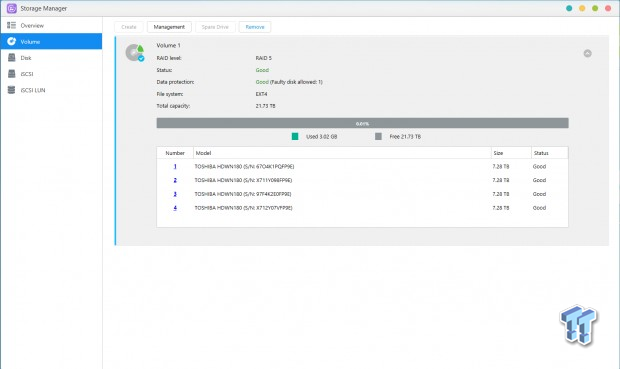Select the TOSHIBA HDWN180 model in row 3
The height and width of the screenshot is (369, 620).
243,194
